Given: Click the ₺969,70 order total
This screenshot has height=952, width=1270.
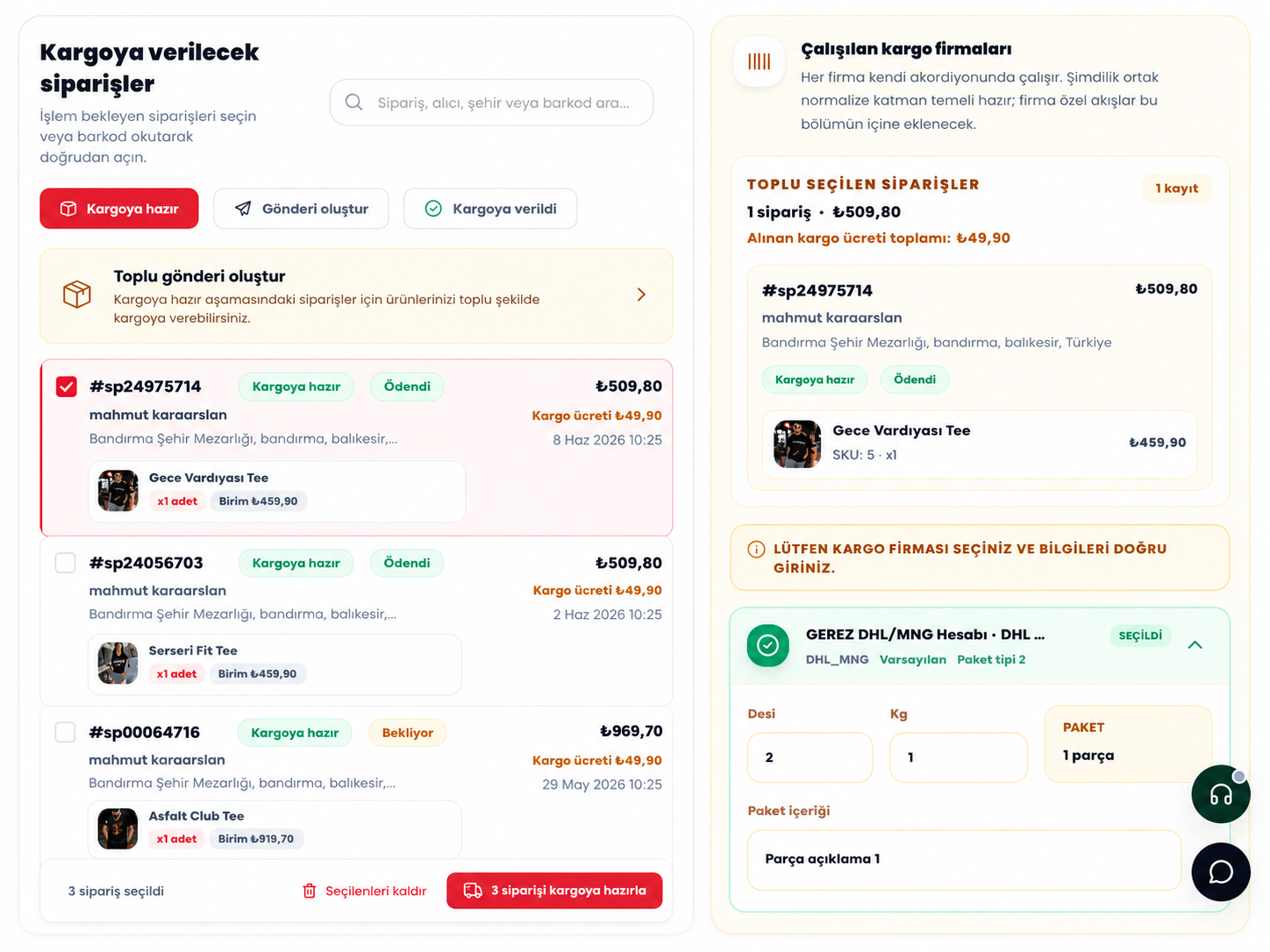Looking at the screenshot, I should pyautogui.click(x=631, y=731).
